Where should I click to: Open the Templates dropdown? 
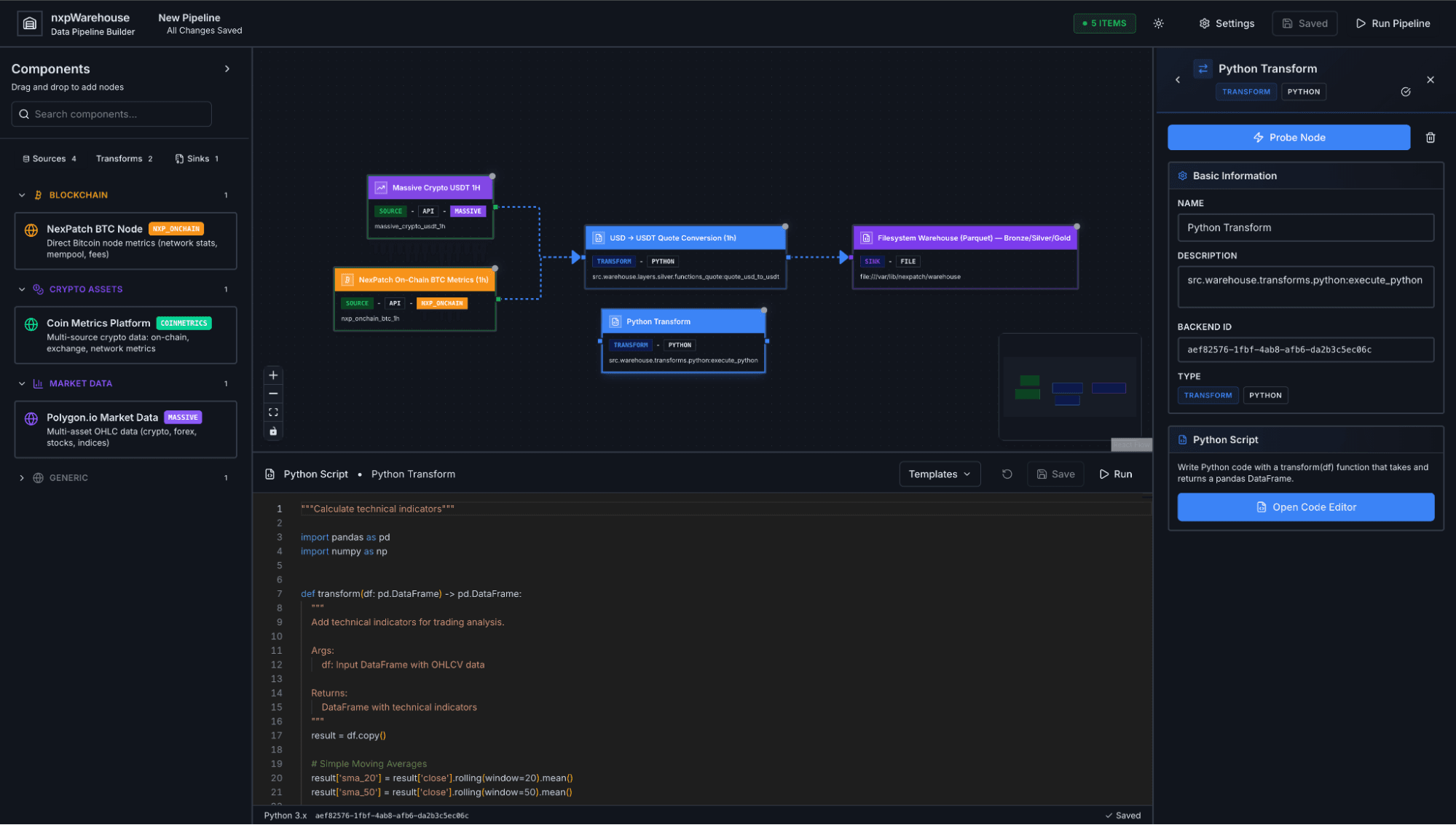pos(939,474)
